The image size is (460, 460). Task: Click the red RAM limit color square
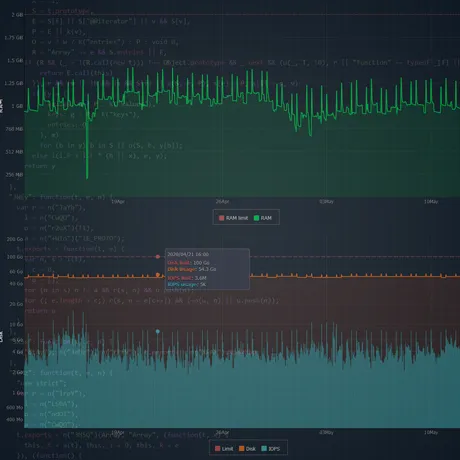click(221, 218)
